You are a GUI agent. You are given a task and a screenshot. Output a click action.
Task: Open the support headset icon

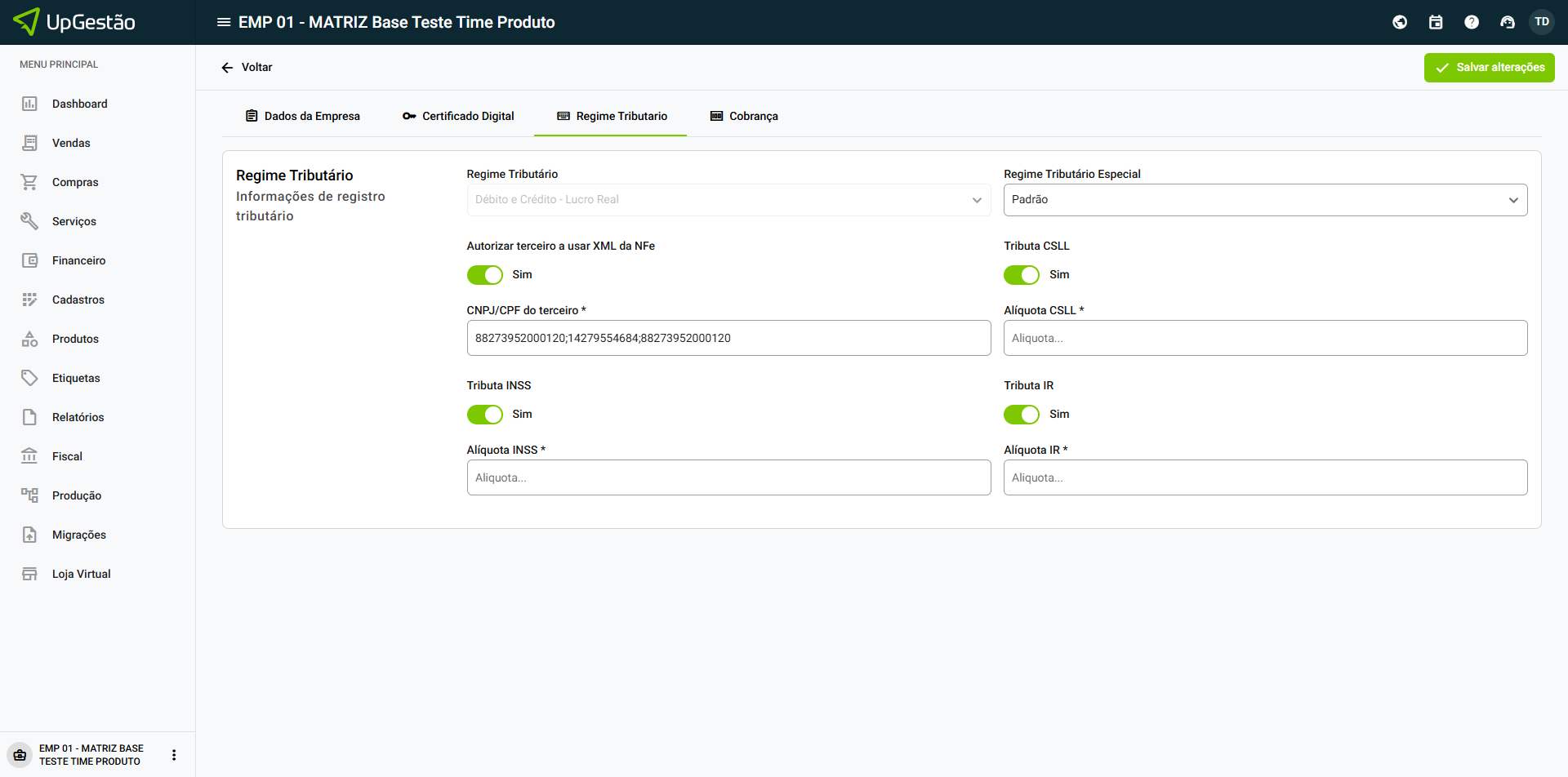pyautogui.click(x=1508, y=22)
